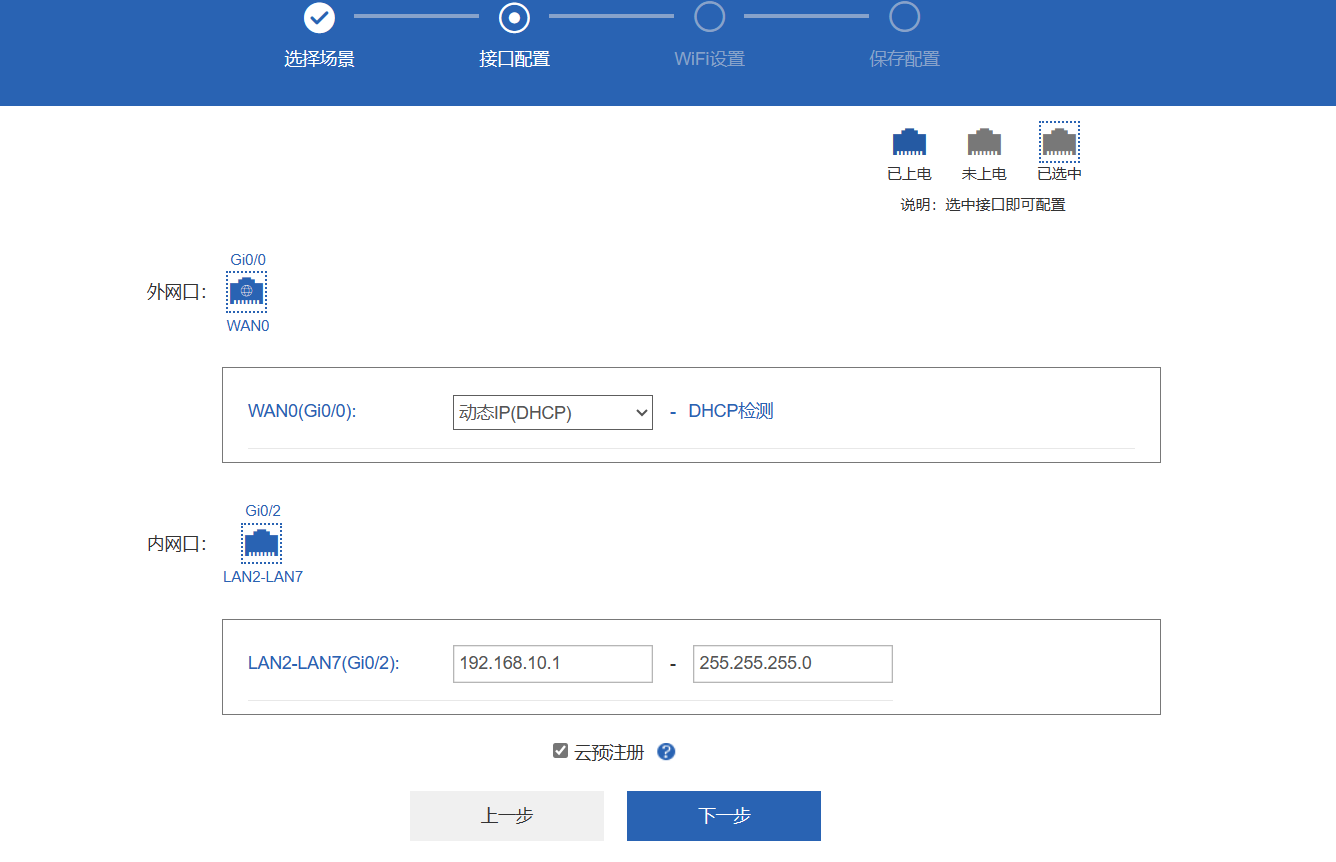Select the WAN0 Gi0/0 port icon
Viewport: 1336px width, 862px height.
coord(246,292)
